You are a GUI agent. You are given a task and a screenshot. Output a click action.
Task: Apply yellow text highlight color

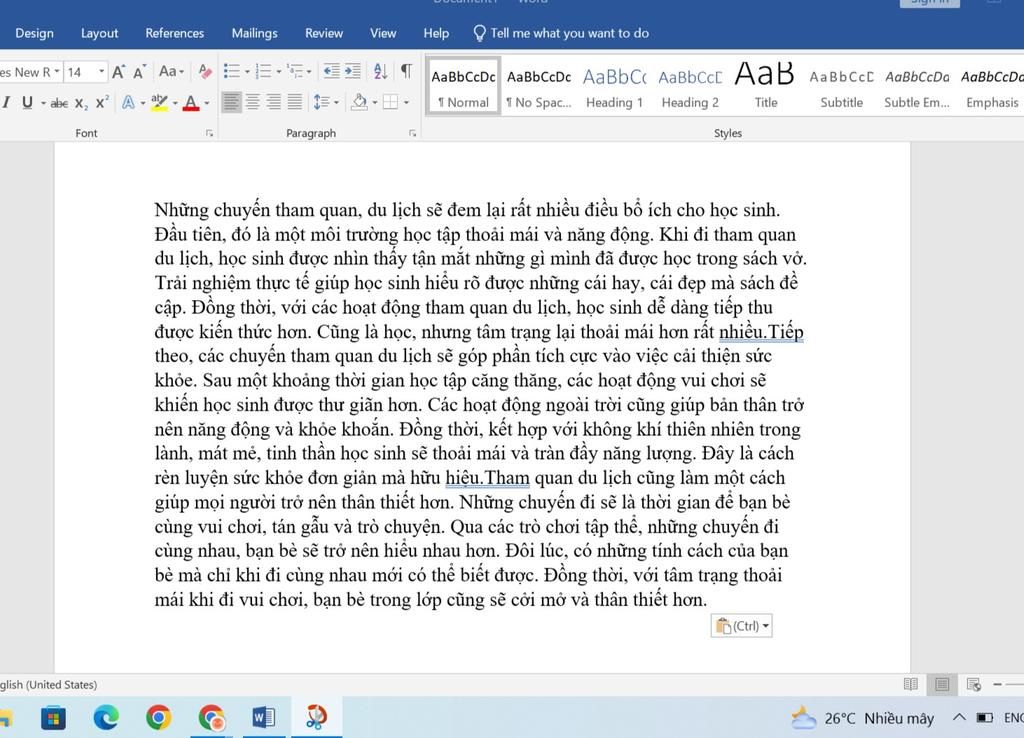pos(159,103)
